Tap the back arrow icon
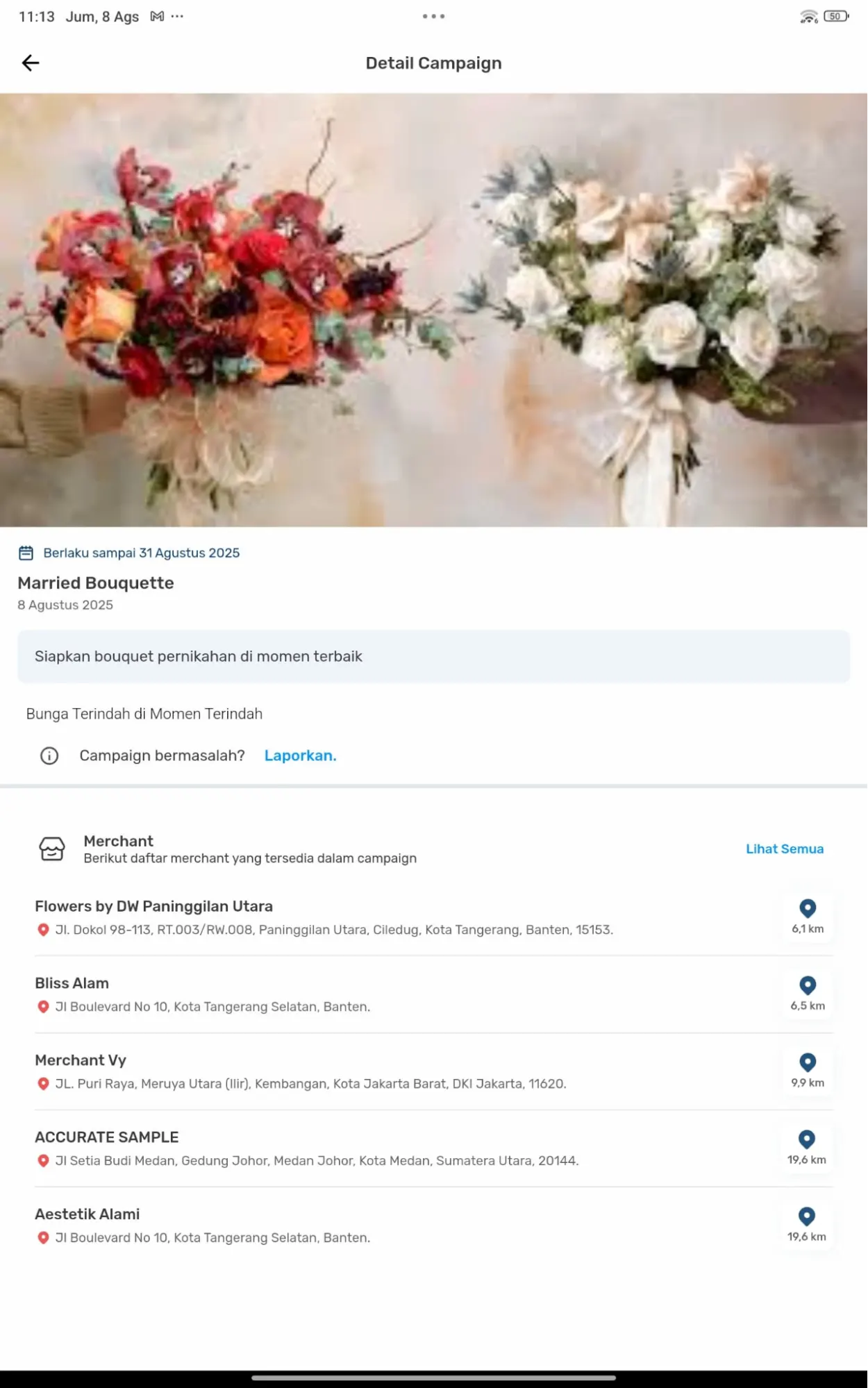The image size is (868, 1388). pos(30,63)
